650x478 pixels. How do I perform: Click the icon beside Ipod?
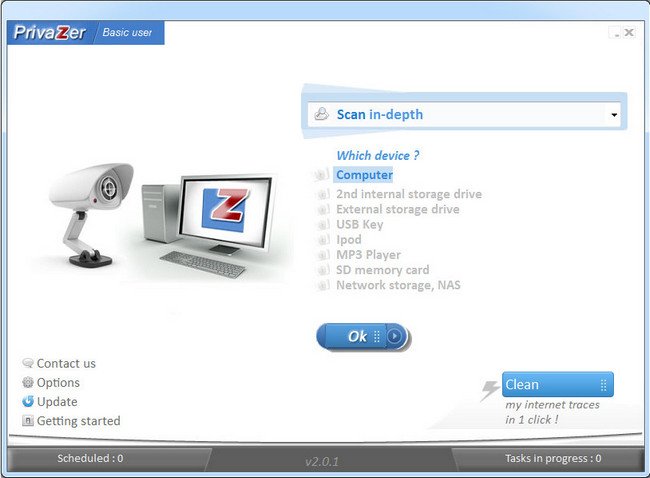coord(323,240)
